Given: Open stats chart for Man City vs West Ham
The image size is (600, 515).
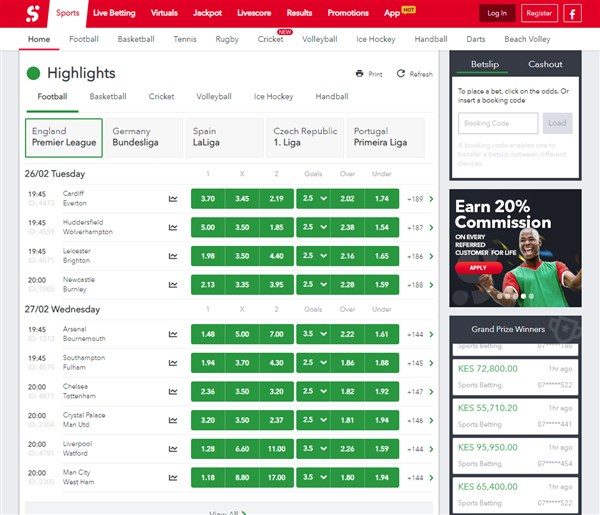Looking at the screenshot, I should click(173, 478).
